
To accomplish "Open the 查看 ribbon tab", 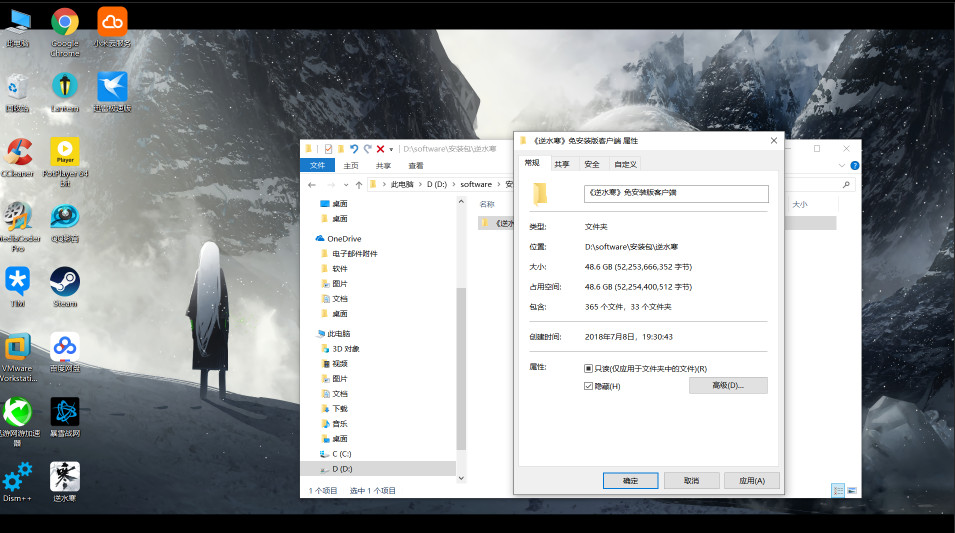I will (x=416, y=166).
